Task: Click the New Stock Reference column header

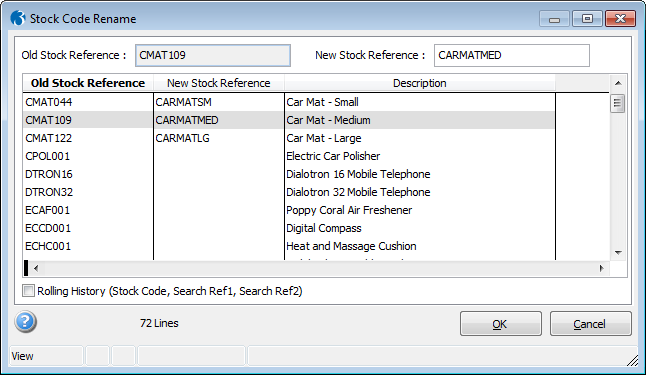Action: (x=219, y=83)
